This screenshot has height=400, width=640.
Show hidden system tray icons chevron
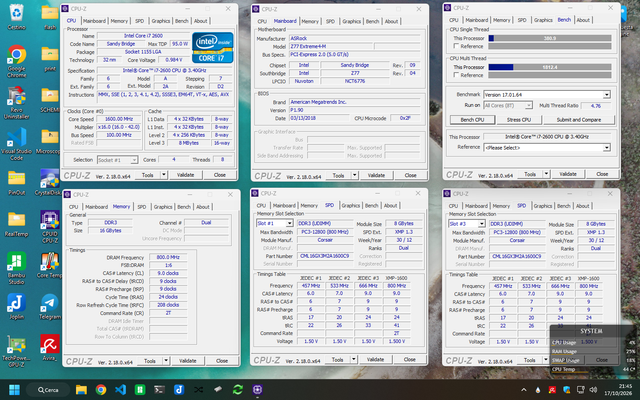click(x=524, y=390)
